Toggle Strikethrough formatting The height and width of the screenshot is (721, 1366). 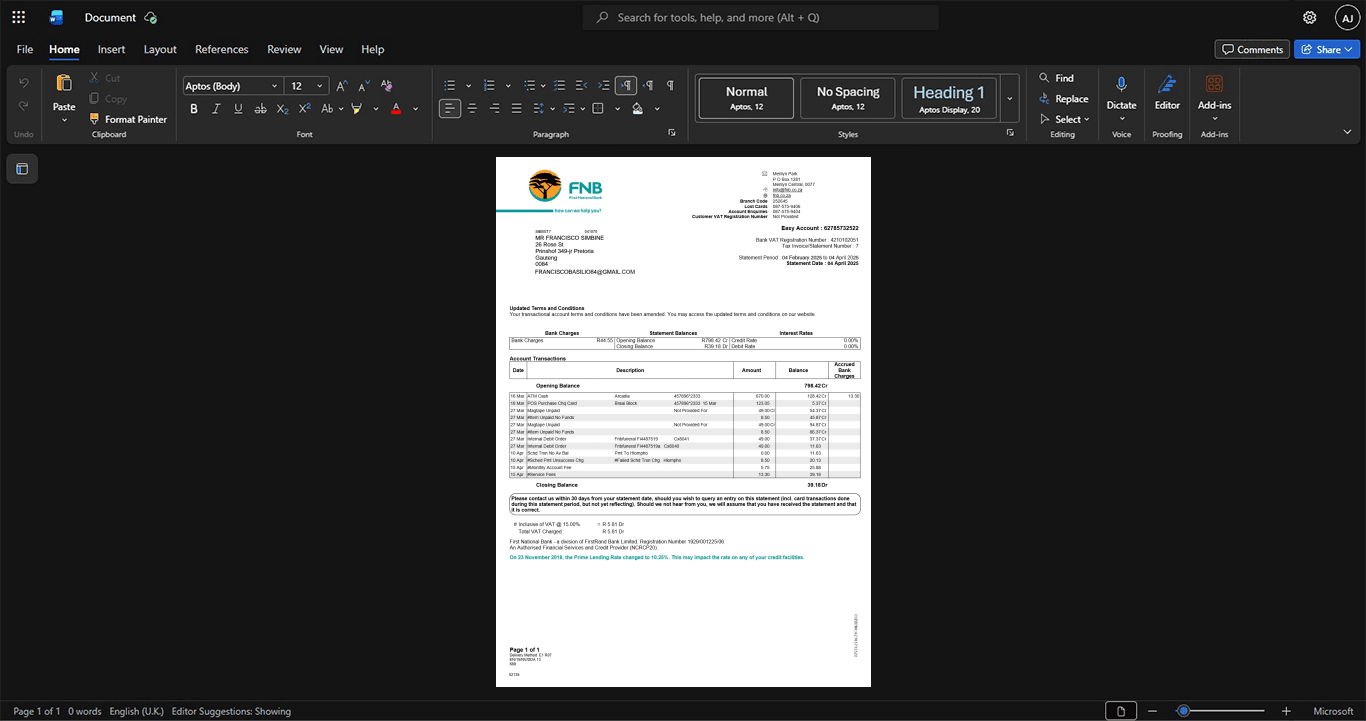[261, 109]
